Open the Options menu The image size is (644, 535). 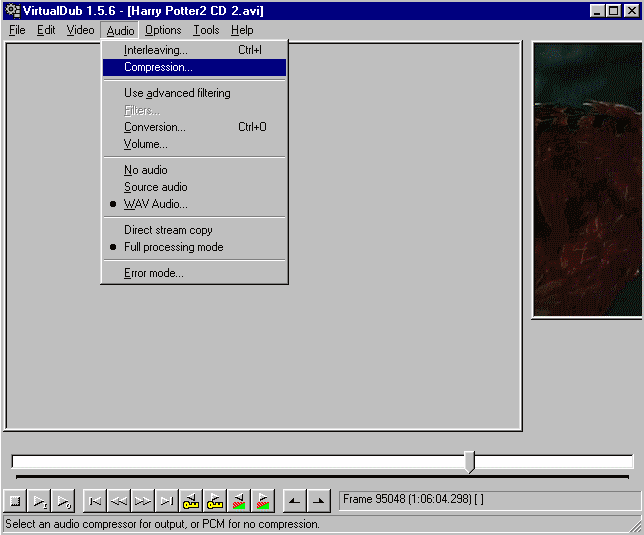coord(163,30)
